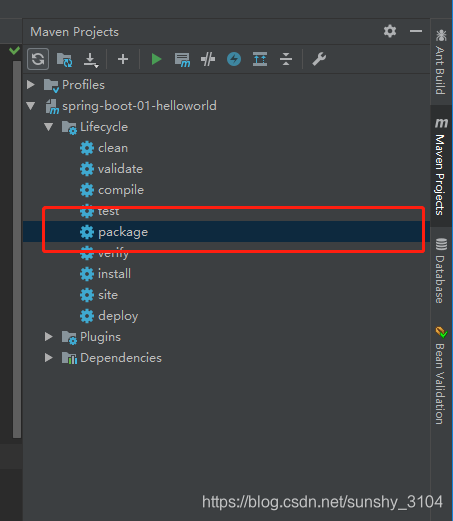
Task: Open Maven Settings wrench icon
Action: tap(319, 59)
